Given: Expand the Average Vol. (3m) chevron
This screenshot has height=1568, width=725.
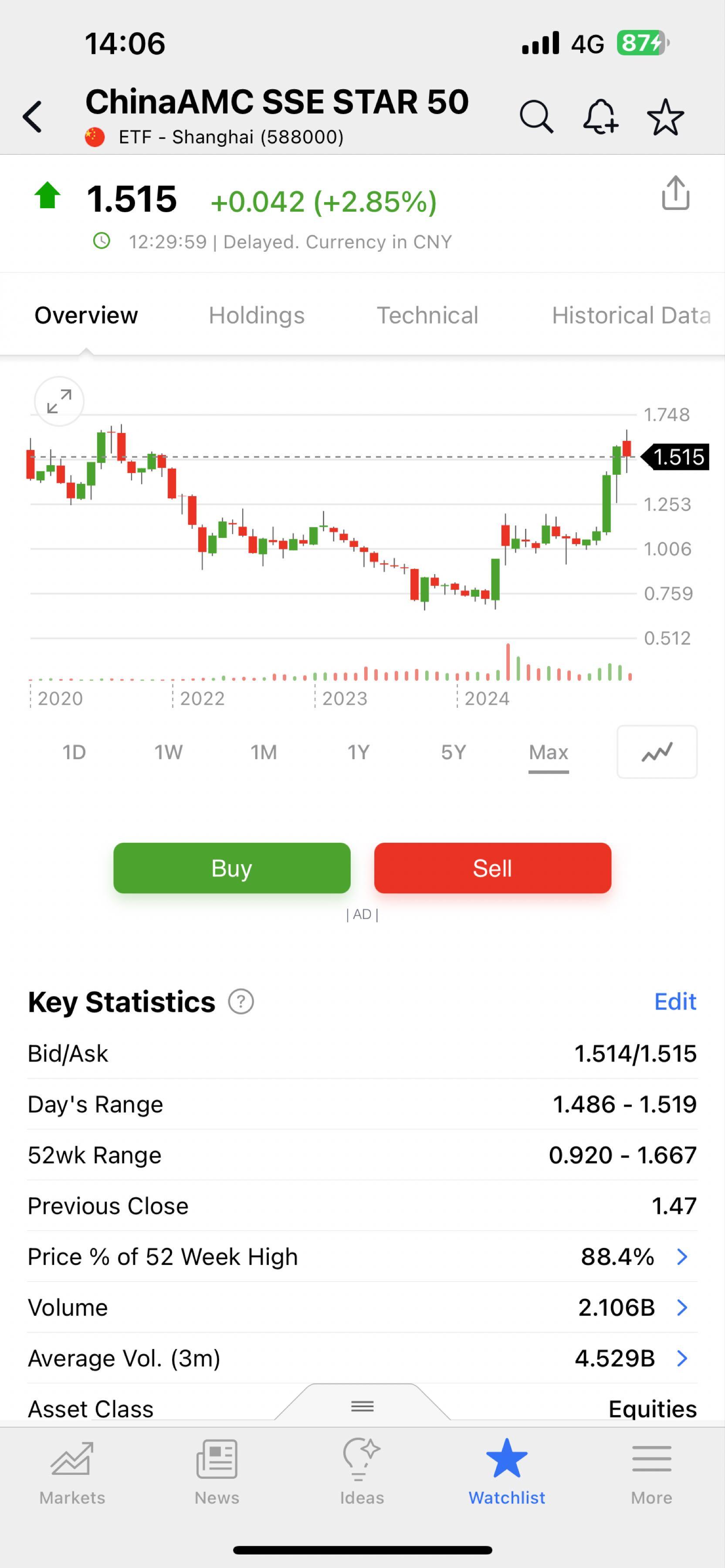Looking at the screenshot, I should pos(682,1358).
